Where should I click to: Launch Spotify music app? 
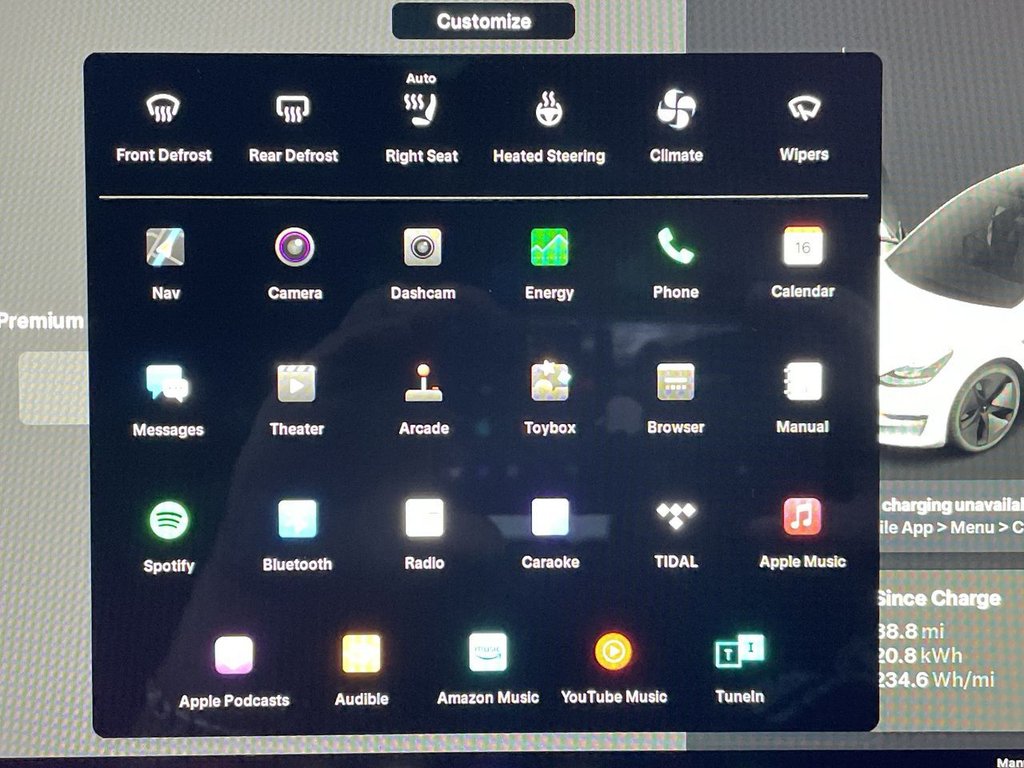[x=169, y=520]
